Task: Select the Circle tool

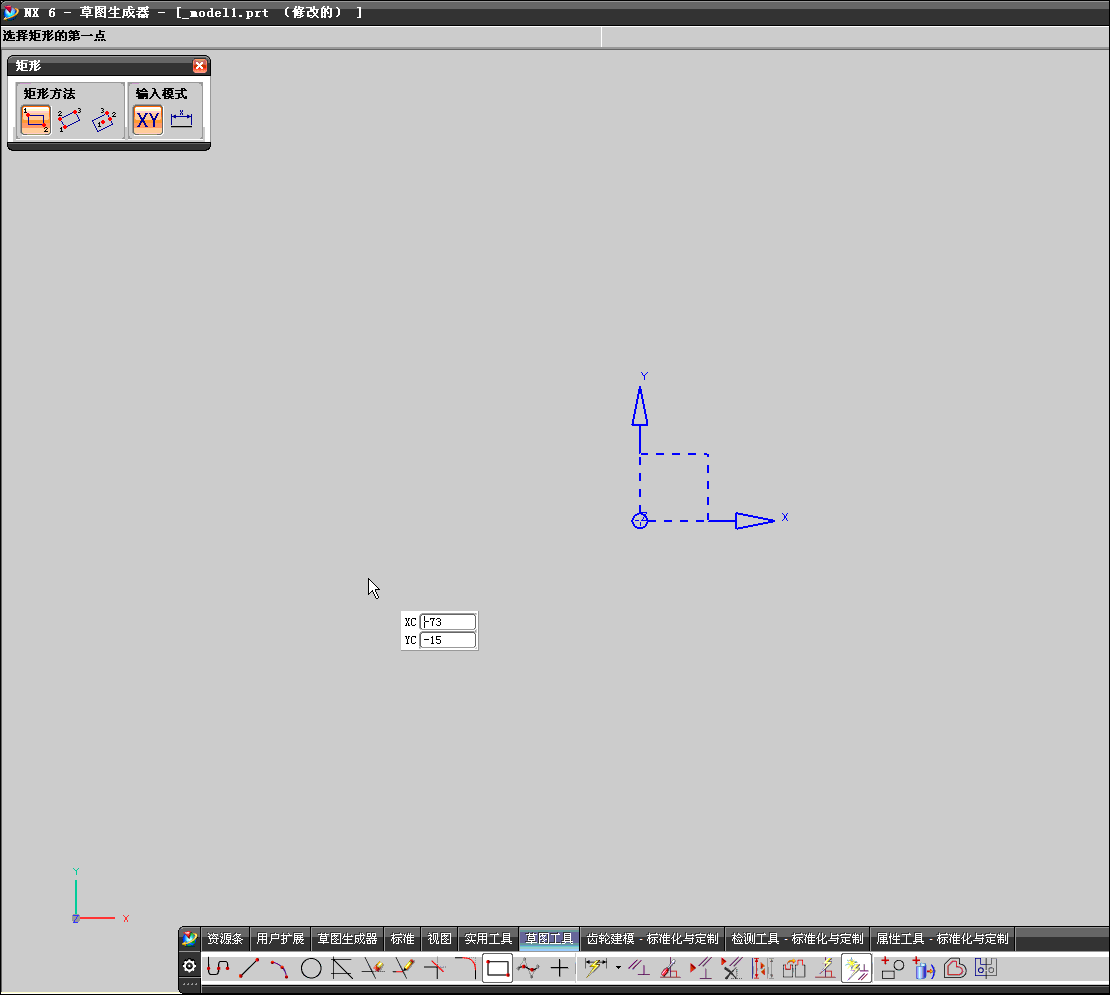Action: coord(311,968)
